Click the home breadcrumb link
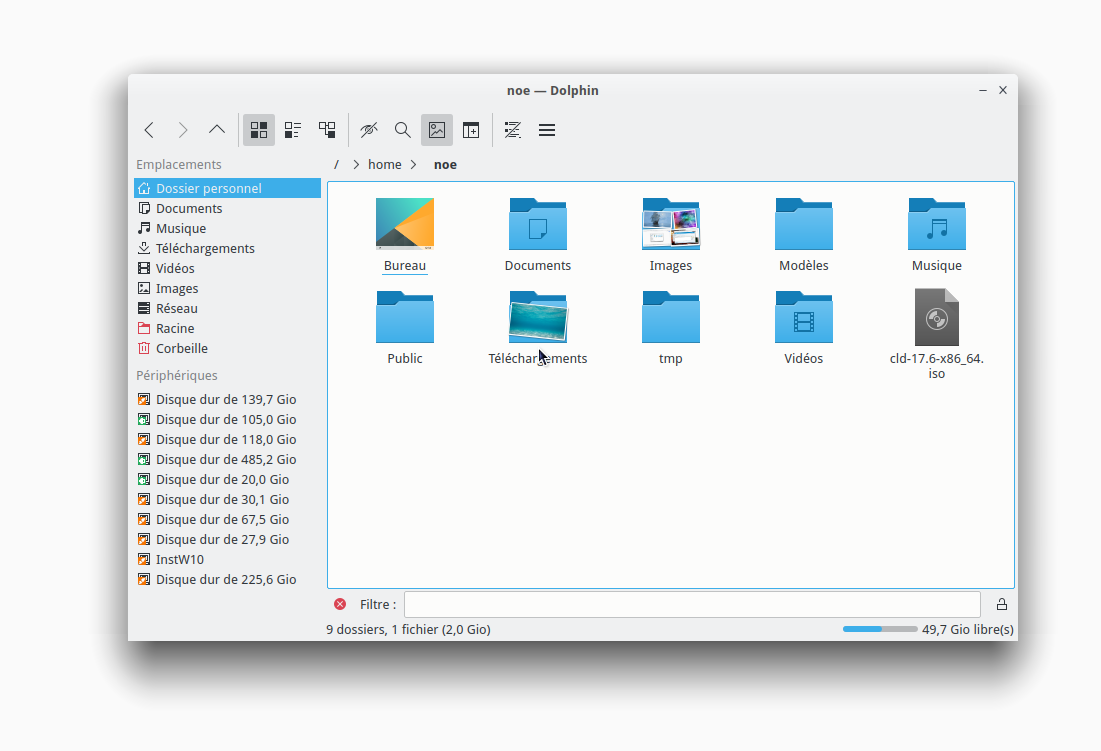 coord(384,165)
